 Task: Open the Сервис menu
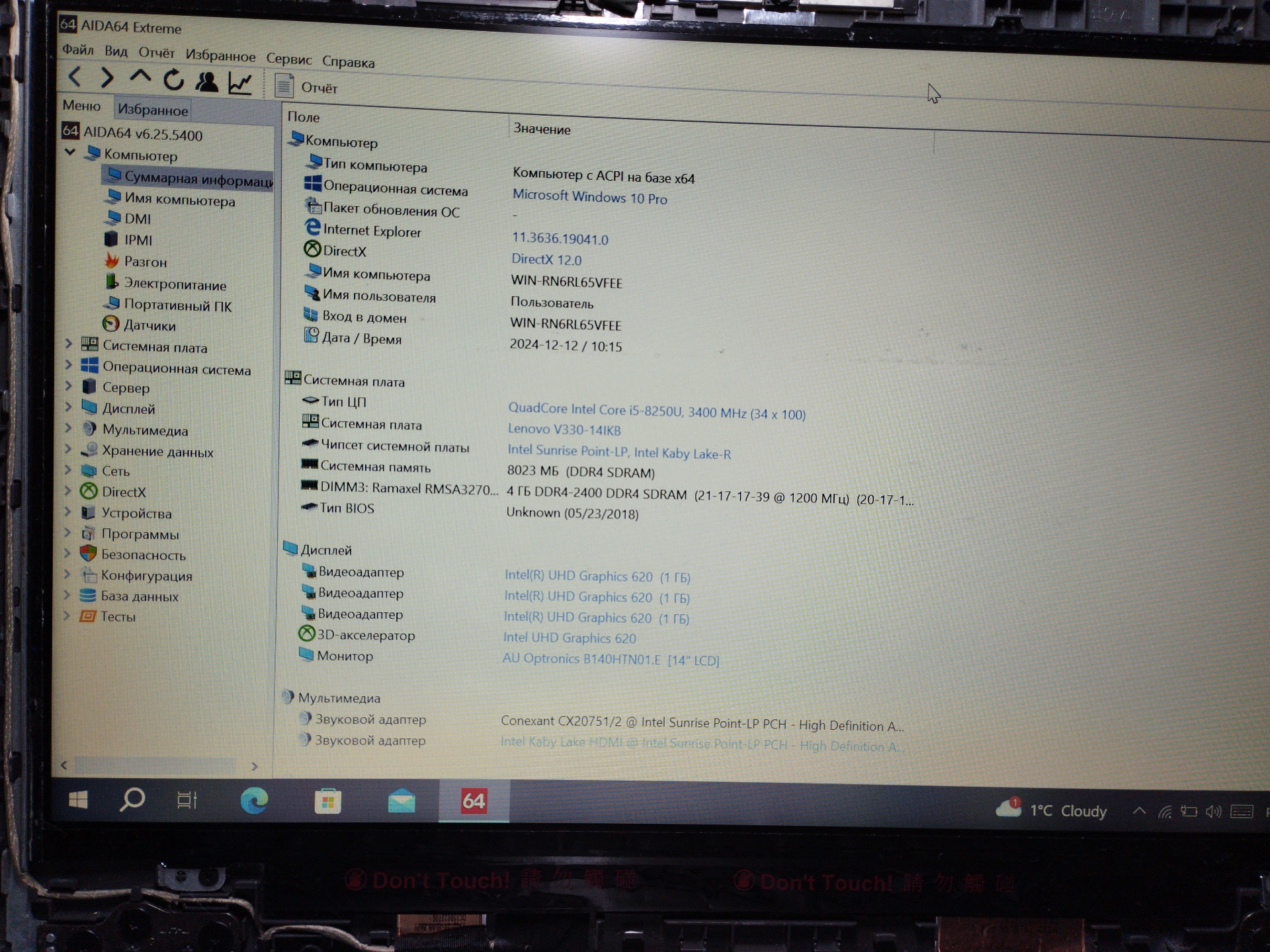click(289, 59)
